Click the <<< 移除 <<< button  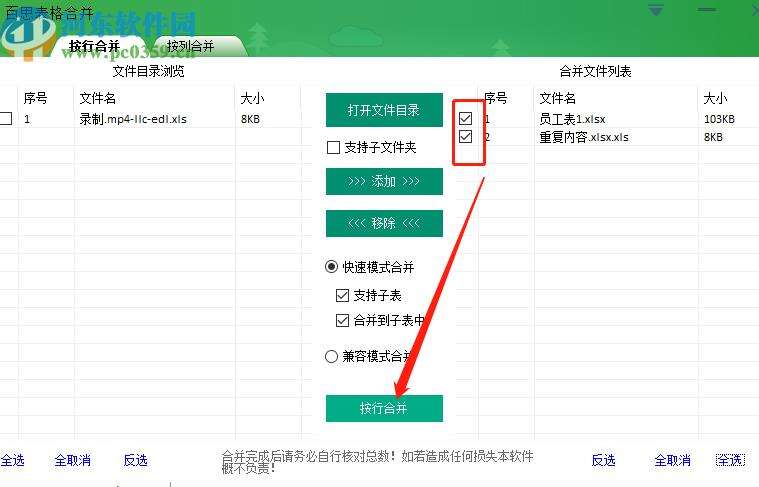pyautogui.click(x=384, y=223)
